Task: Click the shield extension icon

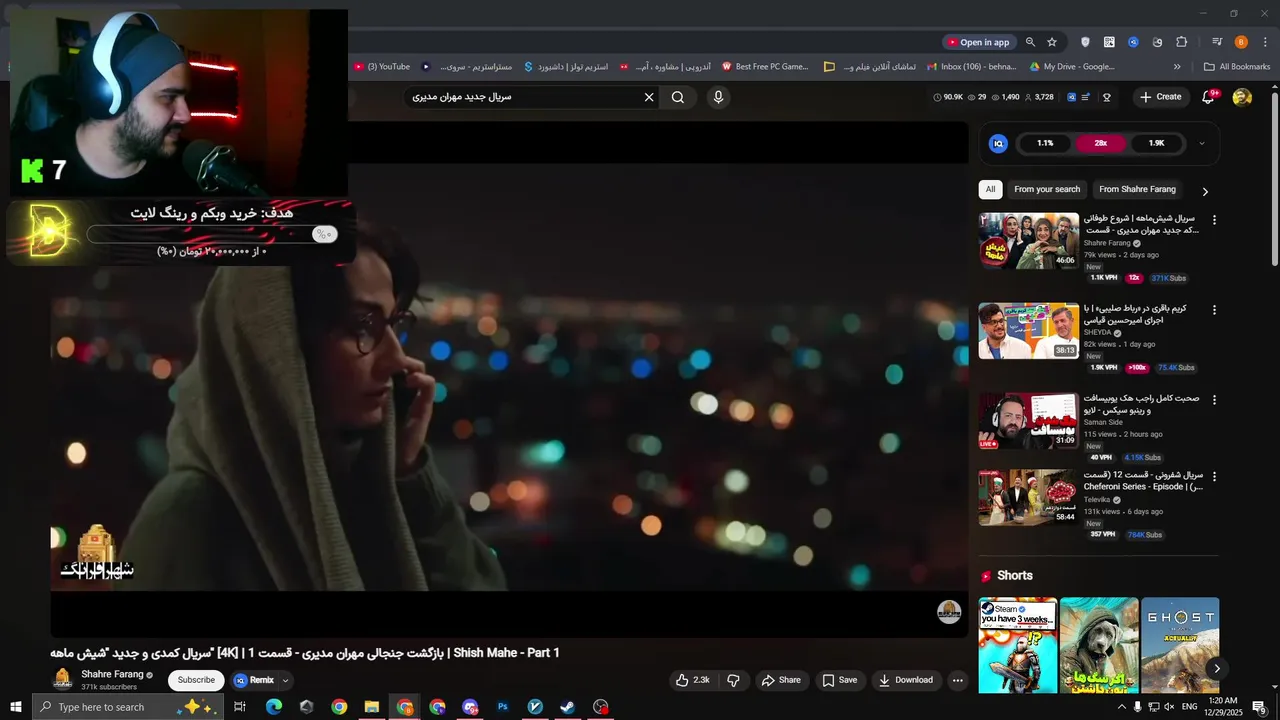Action: point(1085,42)
